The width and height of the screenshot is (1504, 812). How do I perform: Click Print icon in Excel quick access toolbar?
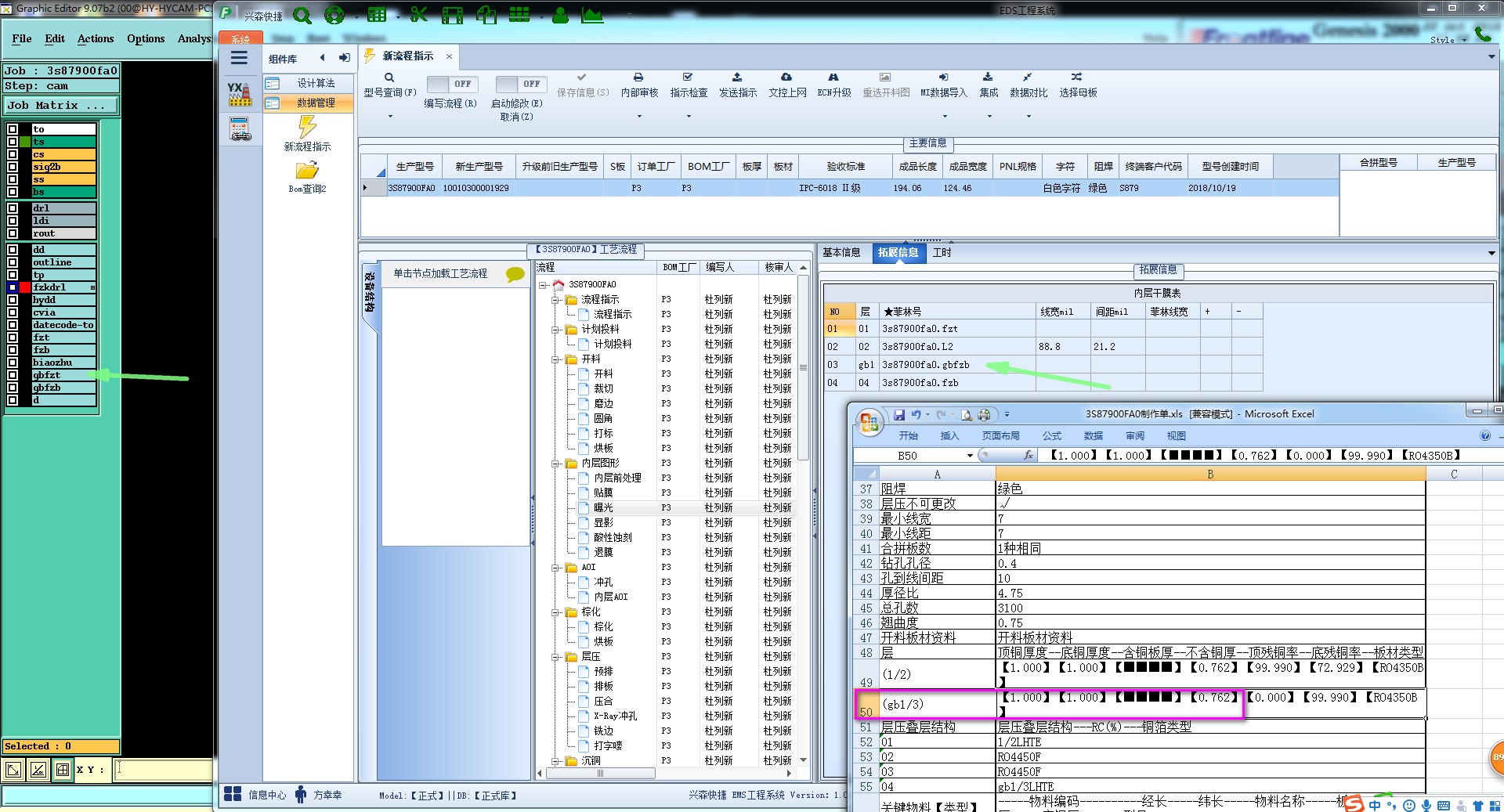pyautogui.click(x=985, y=415)
